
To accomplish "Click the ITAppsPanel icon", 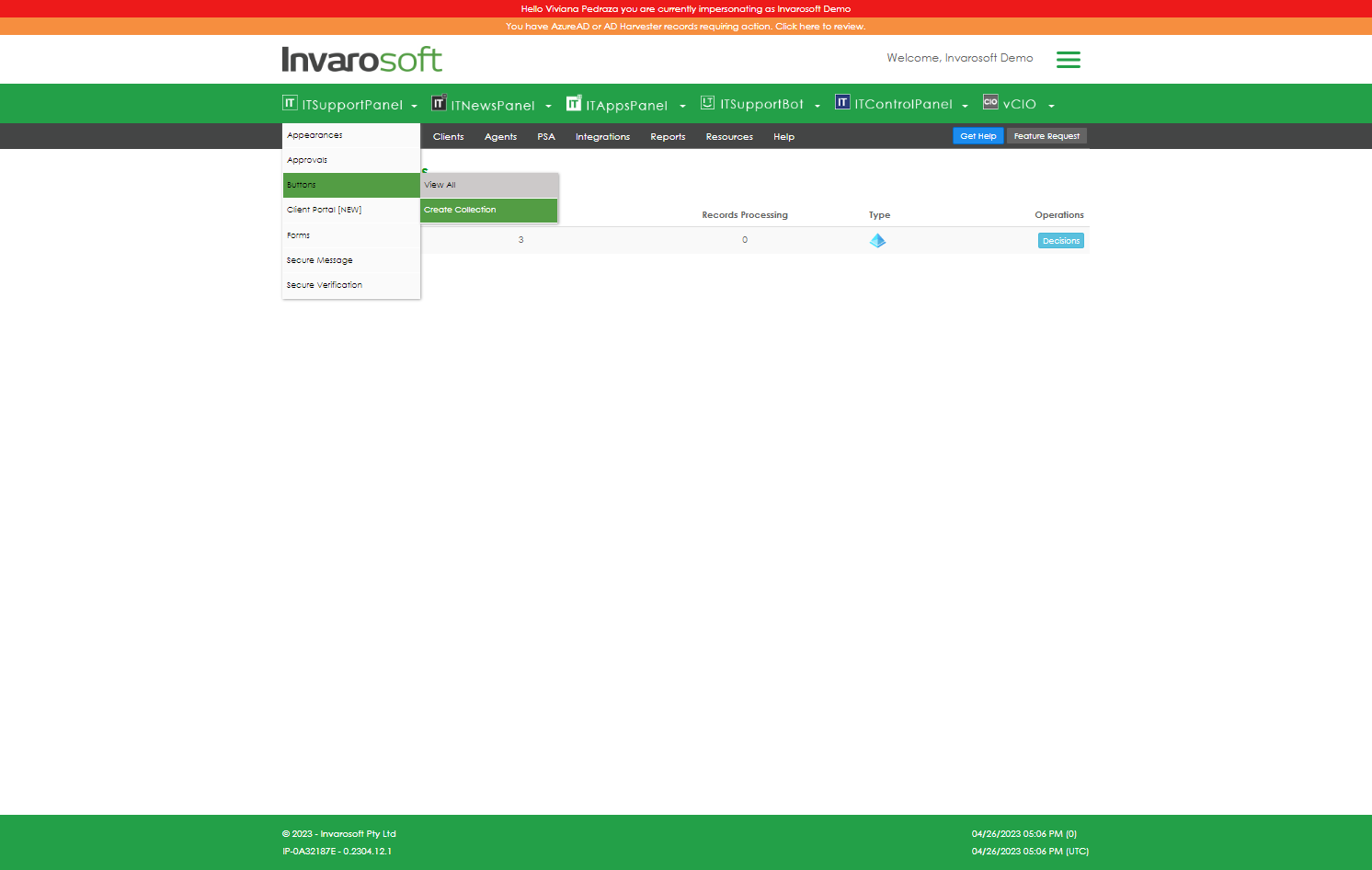I will pos(574,102).
